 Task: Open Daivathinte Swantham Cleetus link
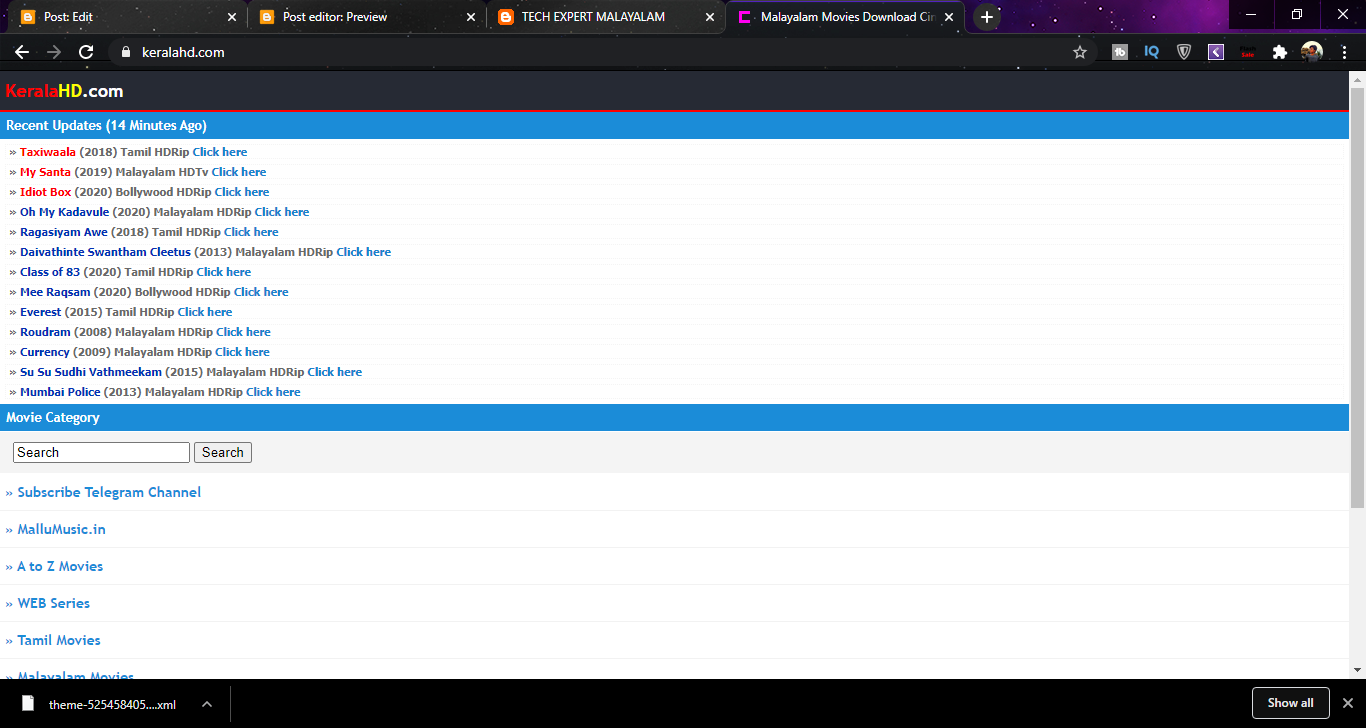tap(105, 252)
